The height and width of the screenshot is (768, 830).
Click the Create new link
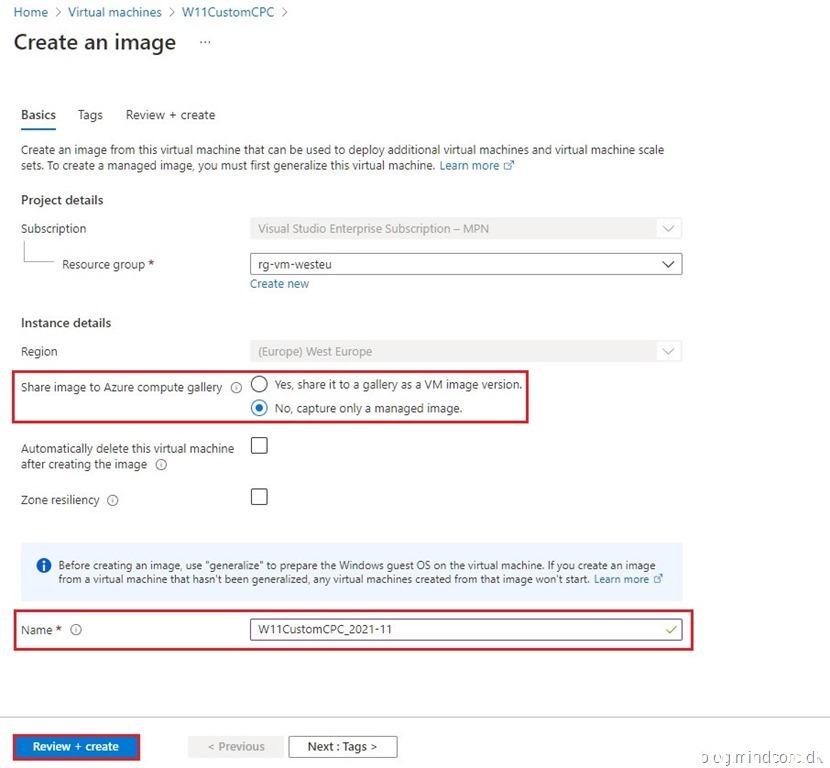pyautogui.click(x=279, y=284)
